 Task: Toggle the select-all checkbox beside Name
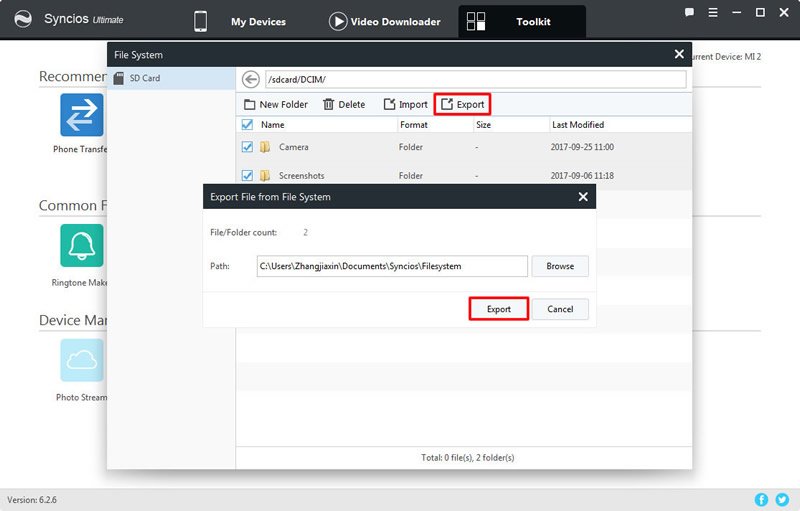tap(247, 124)
